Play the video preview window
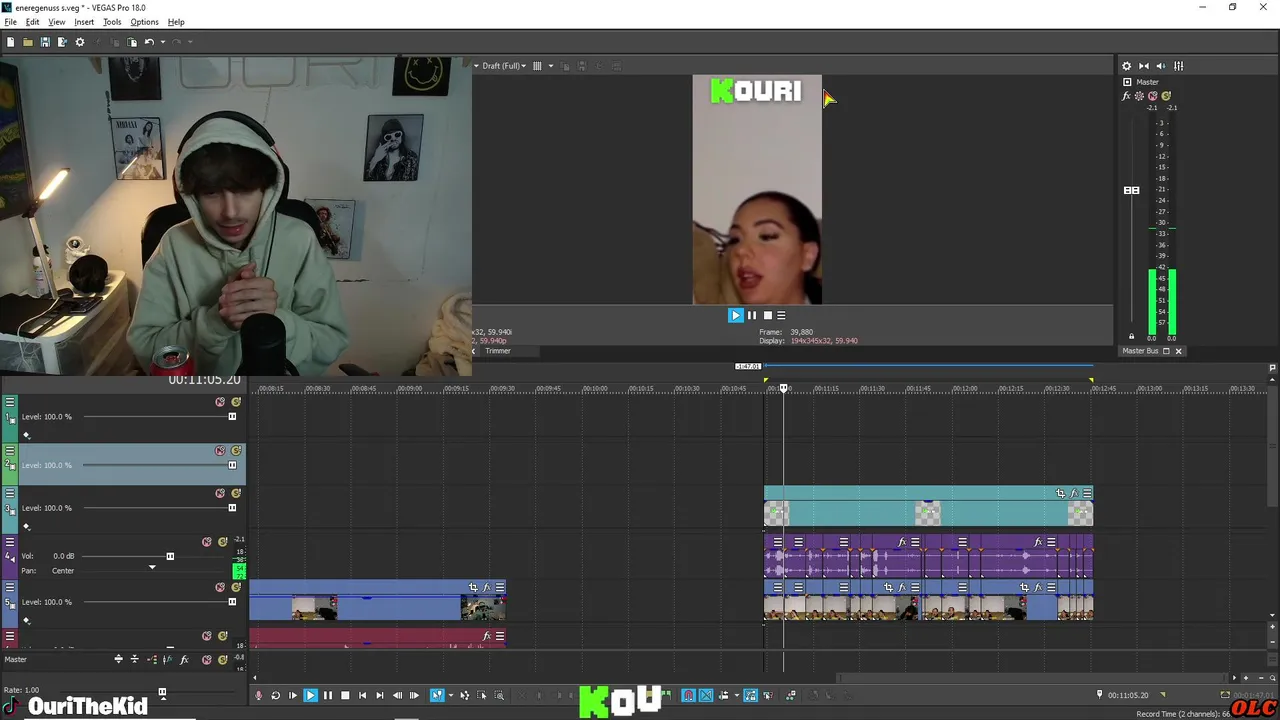Image resolution: width=1280 pixels, height=720 pixels. [735, 315]
